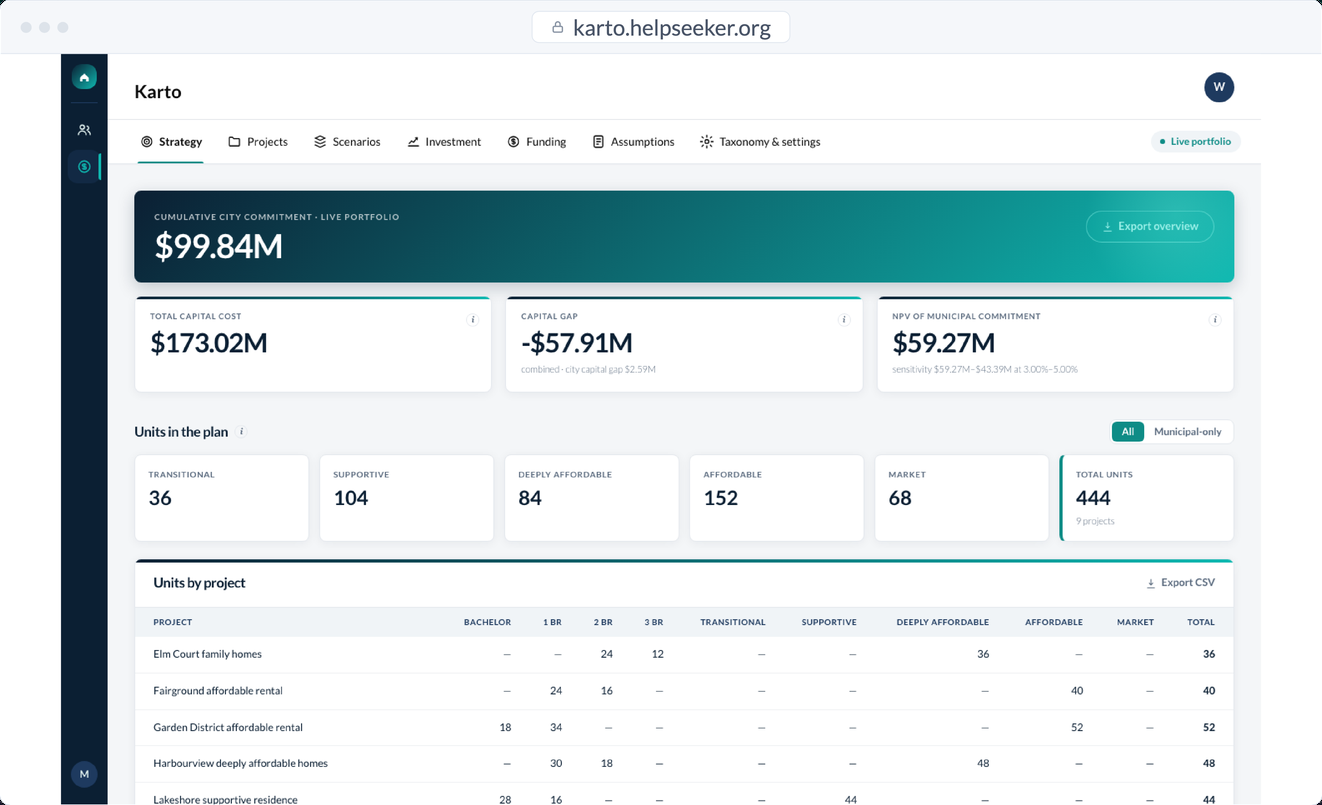Image resolution: width=1322 pixels, height=805 pixels.
Task: Open the home icon in sidebar
Action: [84, 77]
